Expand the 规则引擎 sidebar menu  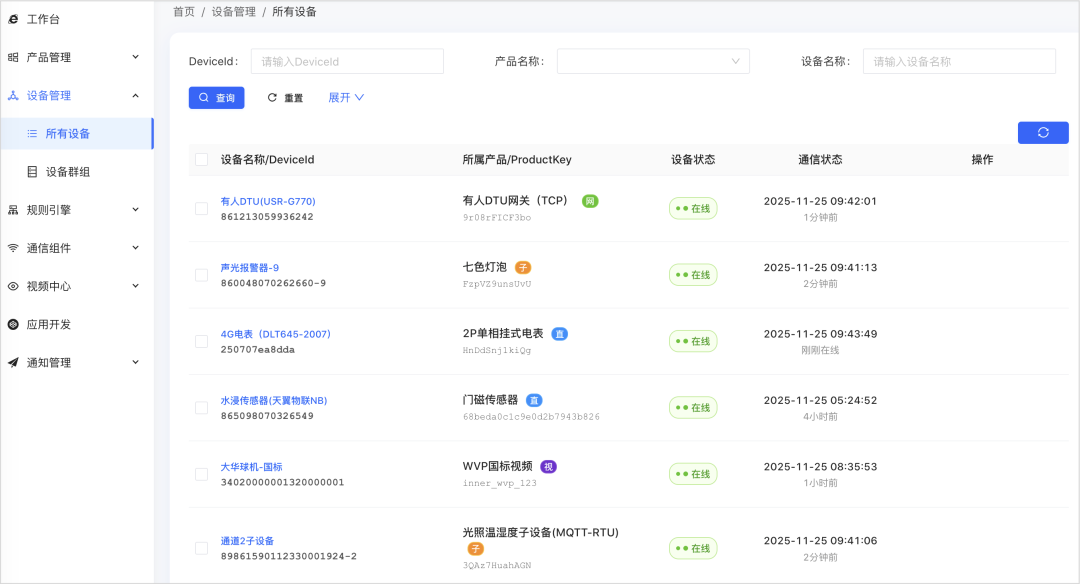point(76,210)
